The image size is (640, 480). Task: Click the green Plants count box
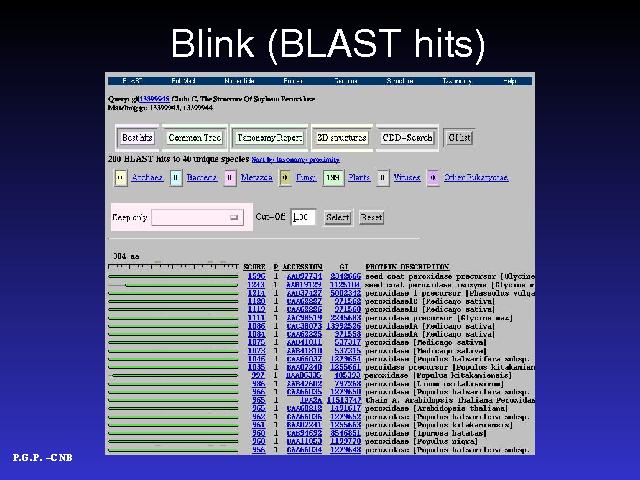[332, 178]
